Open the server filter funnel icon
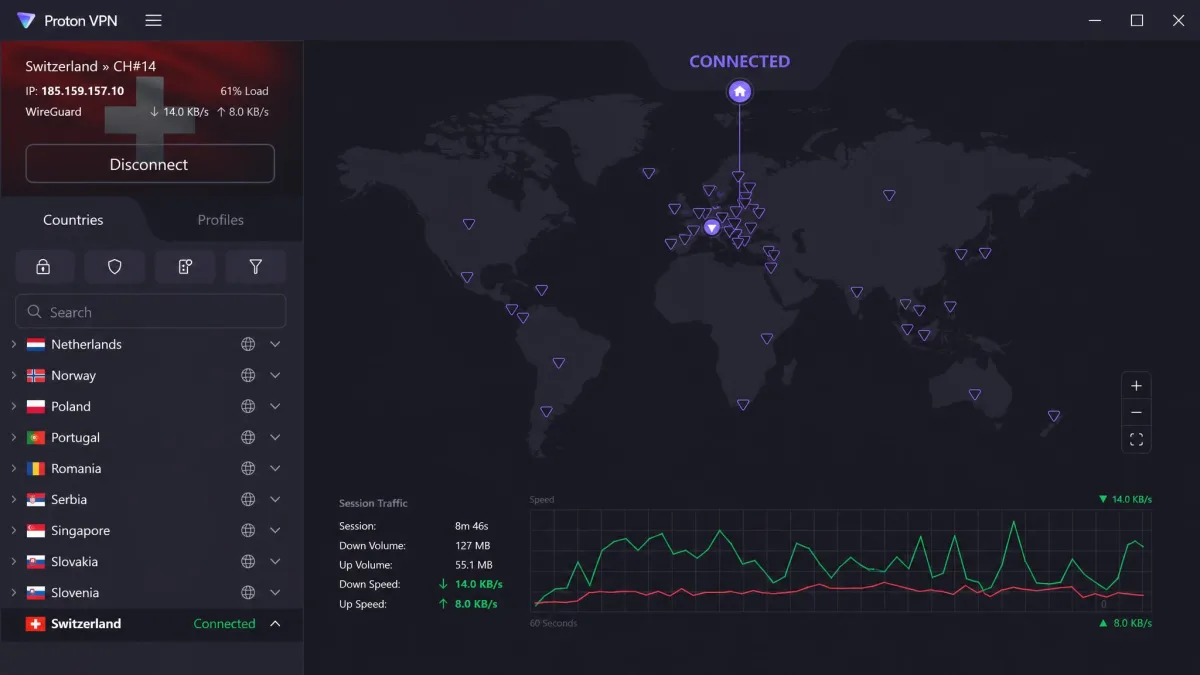The width and height of the screenshot is (1200, 675). (255, 267)
